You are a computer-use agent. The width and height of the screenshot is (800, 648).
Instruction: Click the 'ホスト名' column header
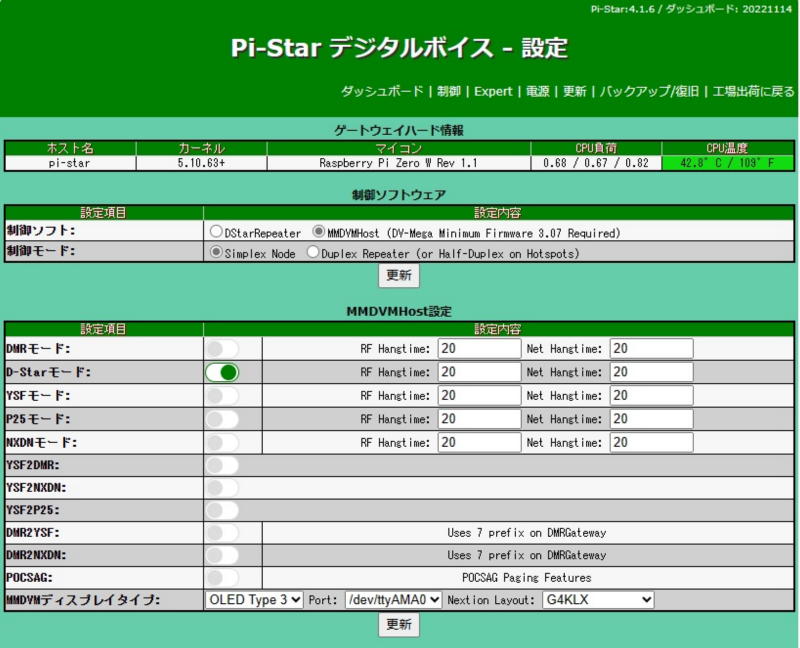point(70,148)
